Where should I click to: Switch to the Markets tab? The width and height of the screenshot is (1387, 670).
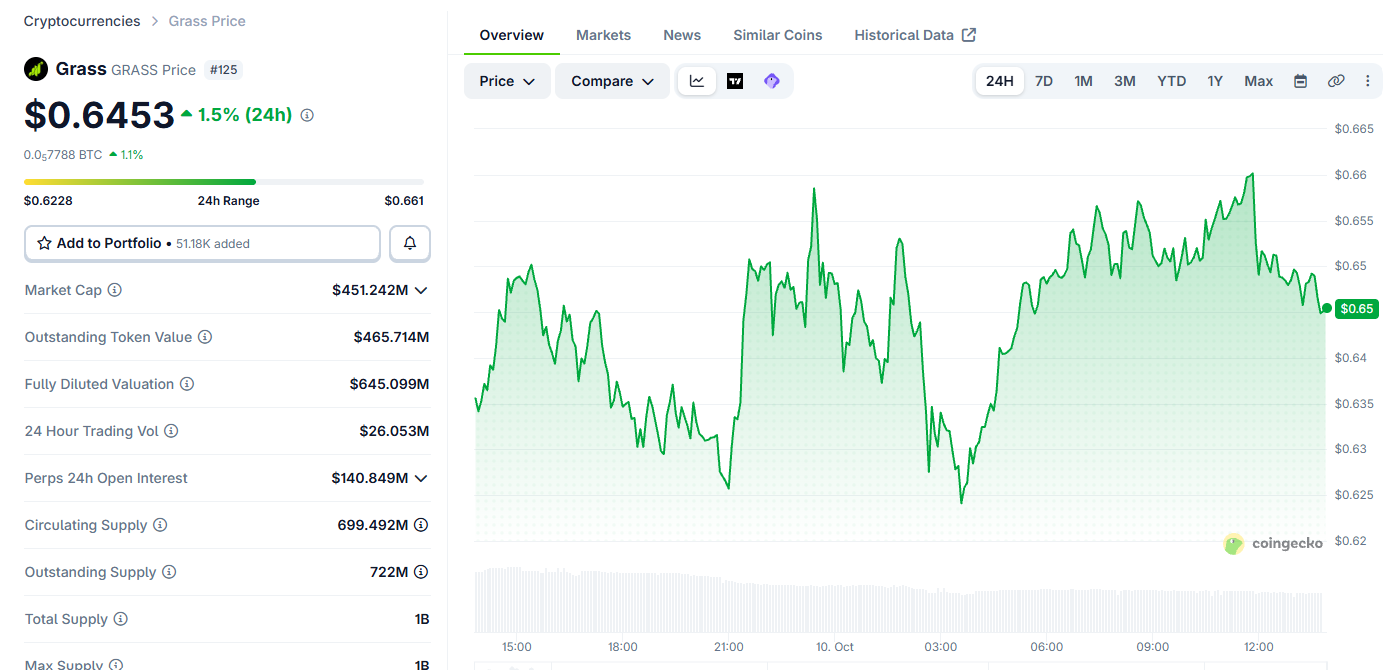(x=603, y=35)
